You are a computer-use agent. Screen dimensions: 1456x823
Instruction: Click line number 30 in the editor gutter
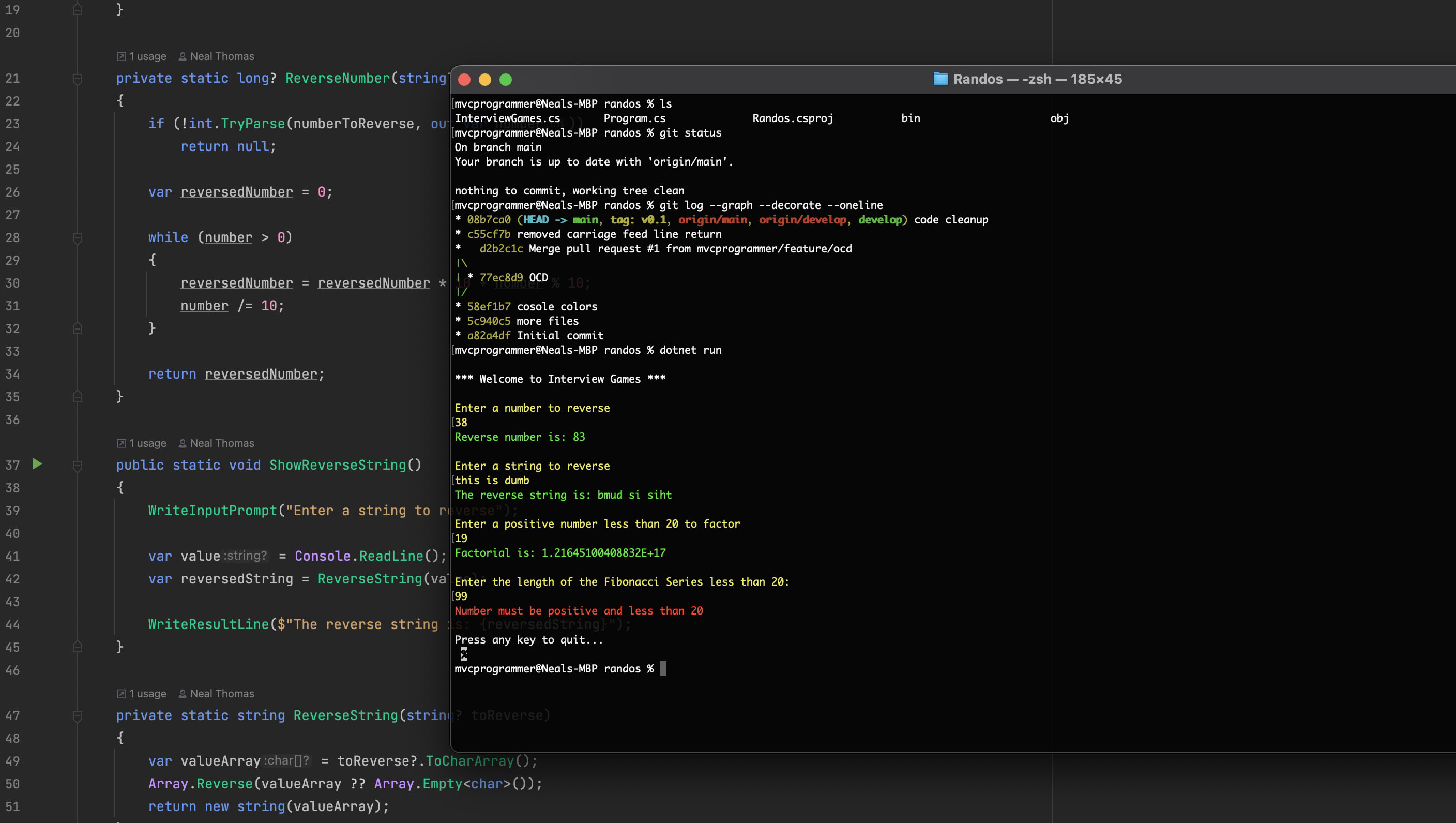pos(12,283)
